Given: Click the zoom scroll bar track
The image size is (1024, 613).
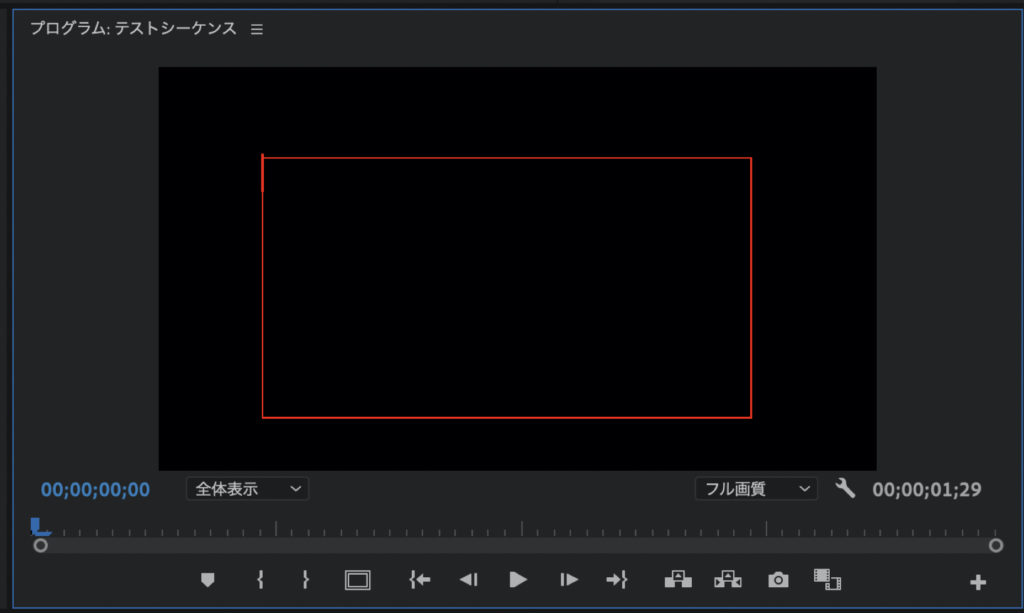Looking at the screenshot, I should click(x=518, y=545).
